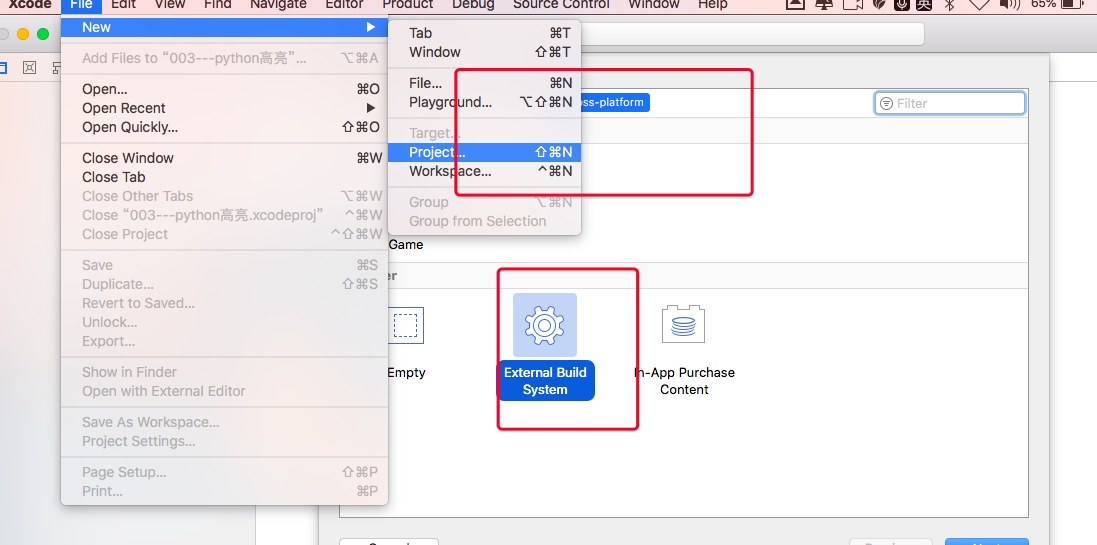Choose File... in the New submenu
Screen dimensions: 1097x545
(x=484, y=83)
